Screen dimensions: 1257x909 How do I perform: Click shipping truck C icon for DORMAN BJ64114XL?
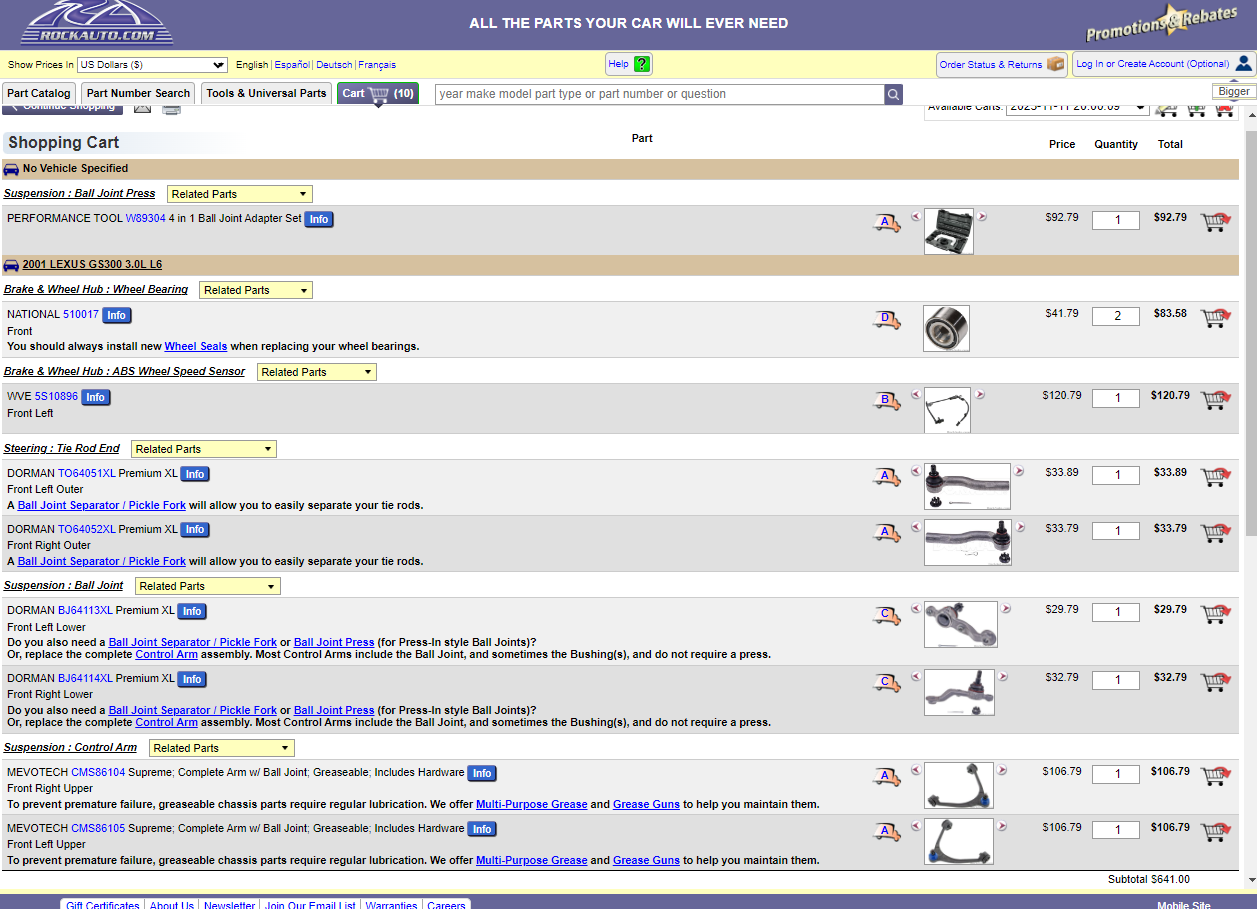pyautogui.click(x=886, y=683)
